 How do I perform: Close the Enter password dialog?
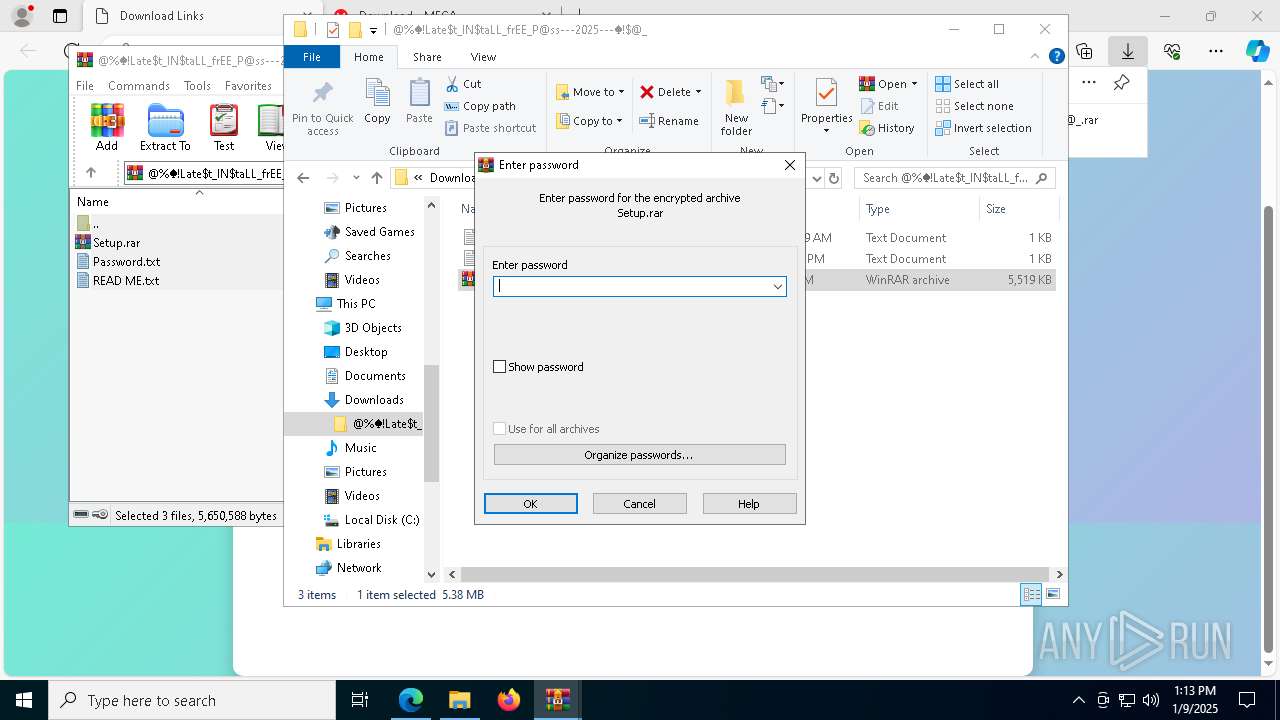[789, 165]
